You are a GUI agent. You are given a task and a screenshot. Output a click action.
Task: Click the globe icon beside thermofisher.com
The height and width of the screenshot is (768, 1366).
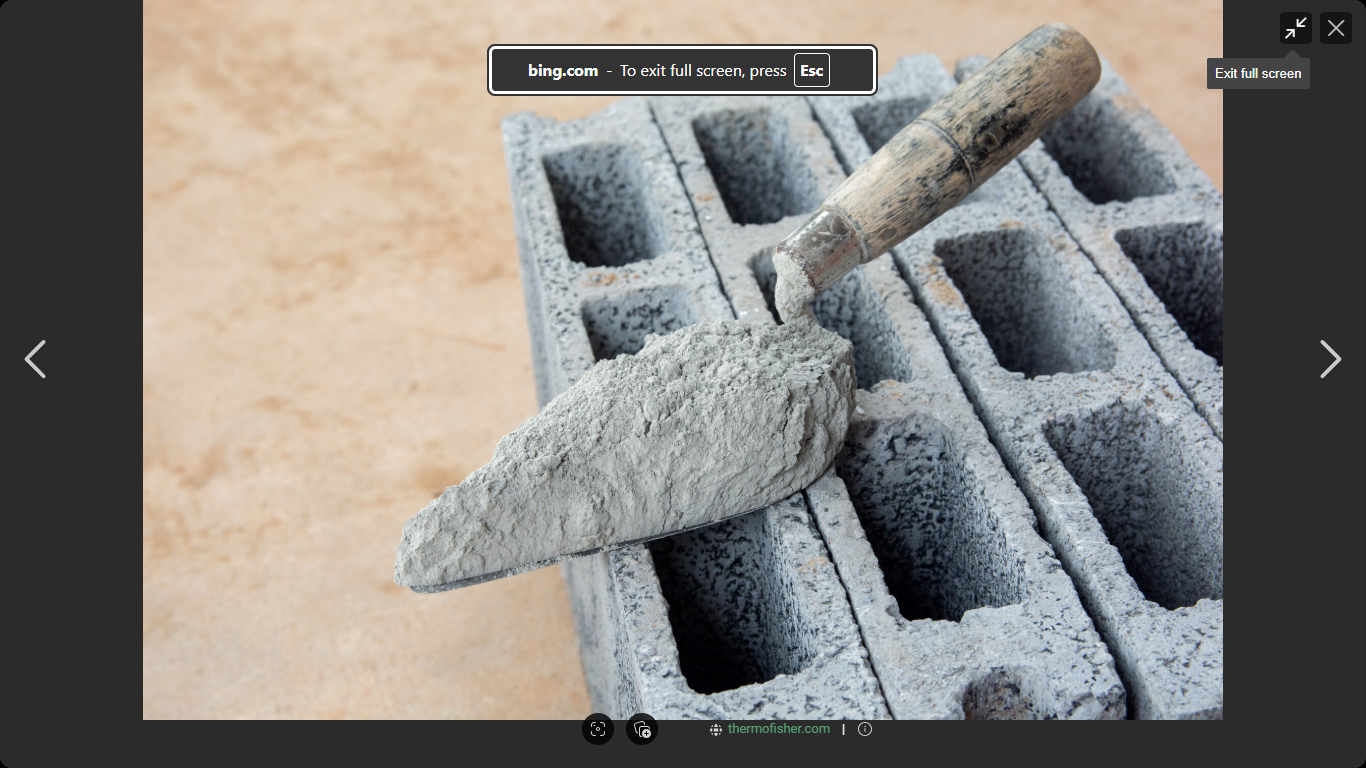(x=716, y=730)
